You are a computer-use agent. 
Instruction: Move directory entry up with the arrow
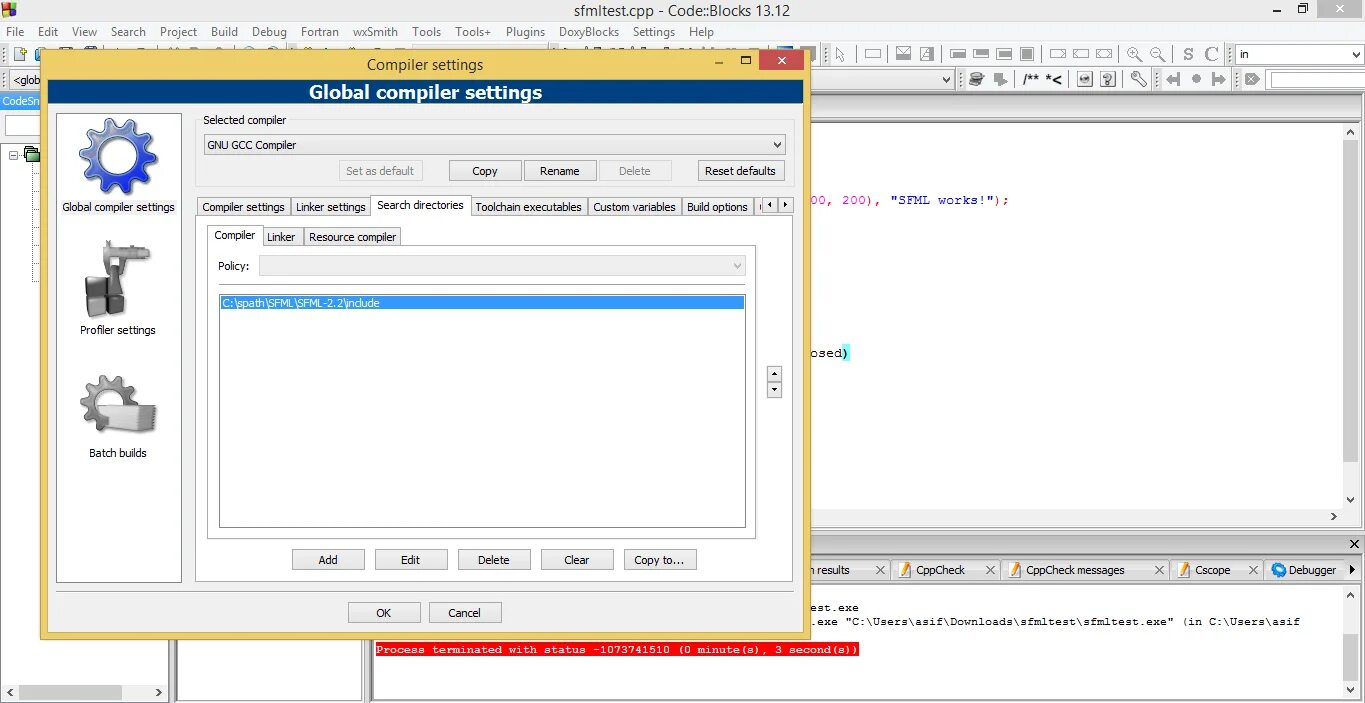click(774, 373)
